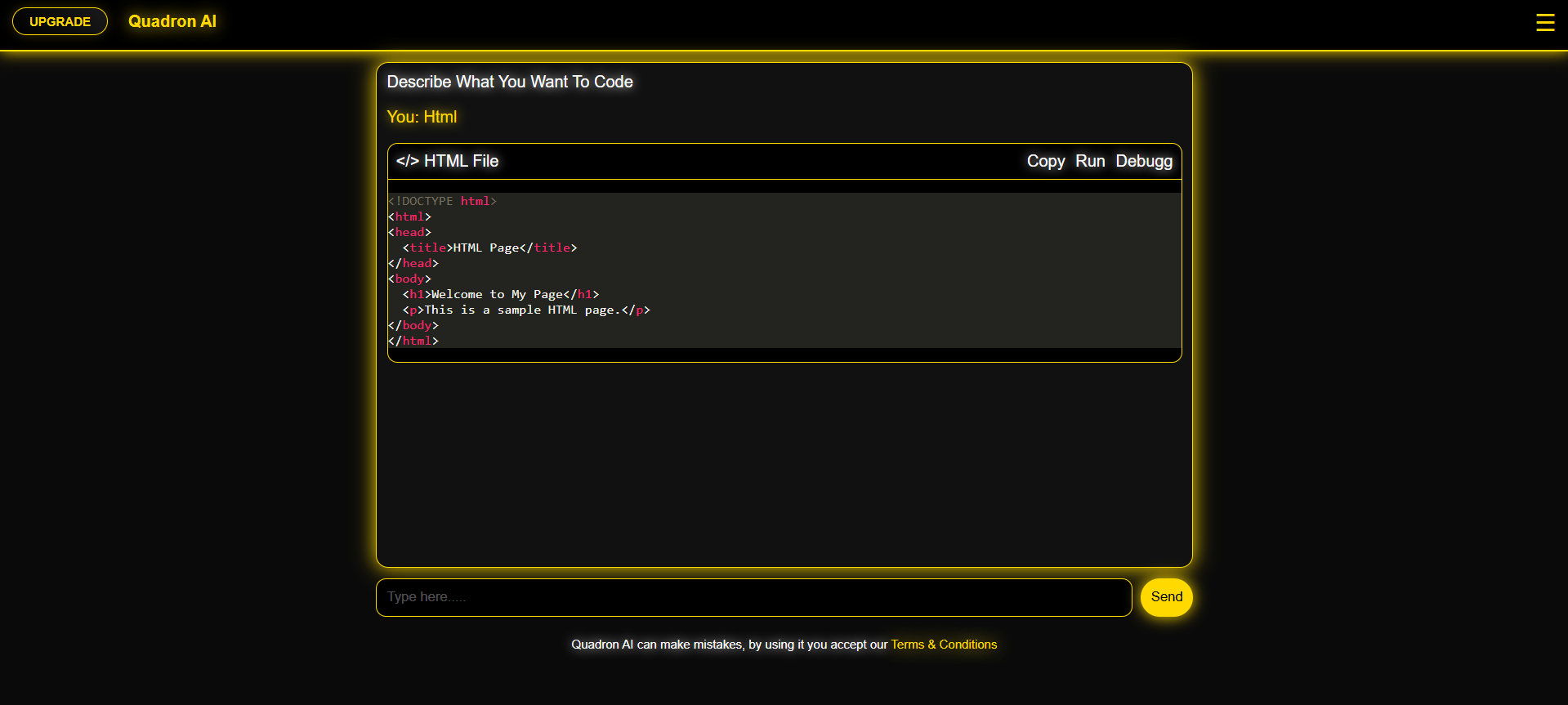Click the title 'HTML Page' code line
Image resolution: width=1568 pixels, height=705 pixels.
click(x=489, y=248)
